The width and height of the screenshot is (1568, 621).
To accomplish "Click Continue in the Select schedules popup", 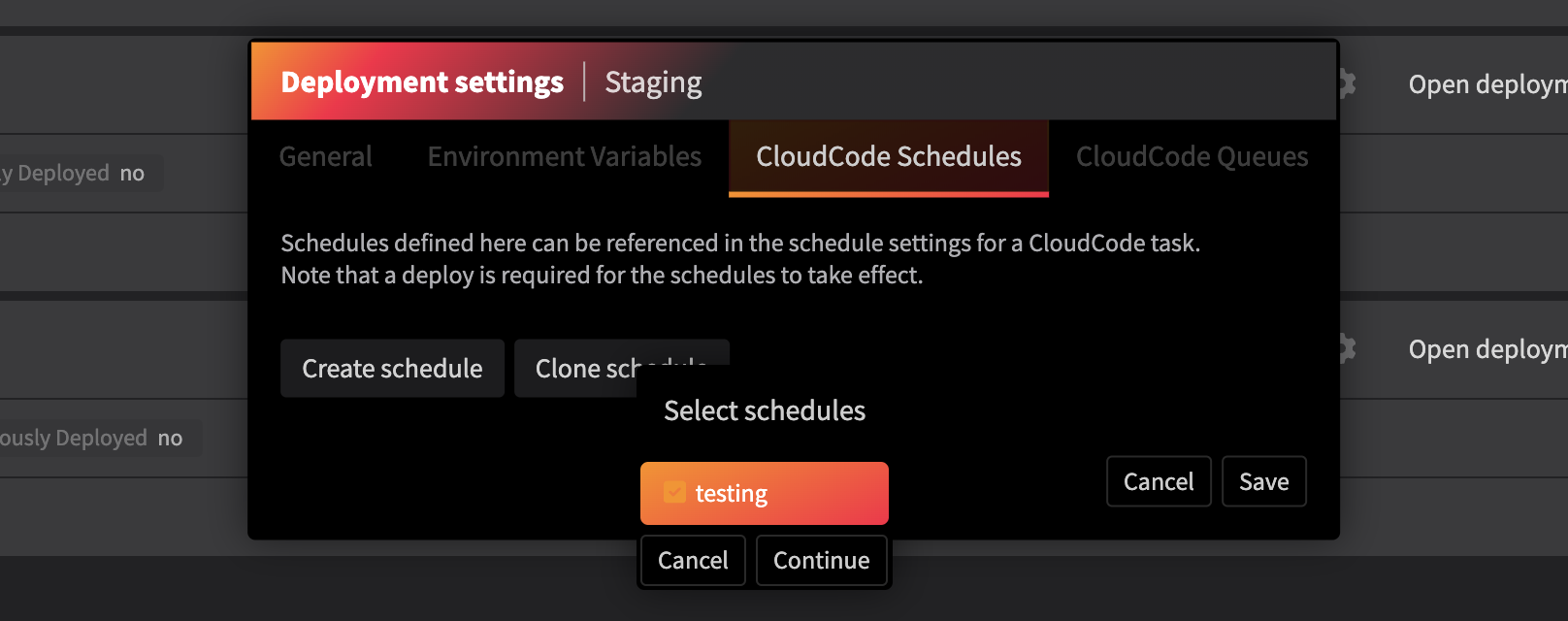I will tap(822, 561).
